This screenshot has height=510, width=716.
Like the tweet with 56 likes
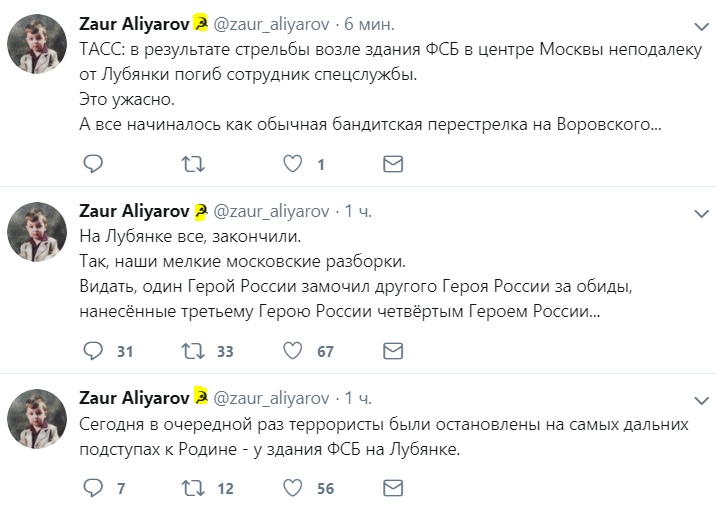click(x=294, y=488)
